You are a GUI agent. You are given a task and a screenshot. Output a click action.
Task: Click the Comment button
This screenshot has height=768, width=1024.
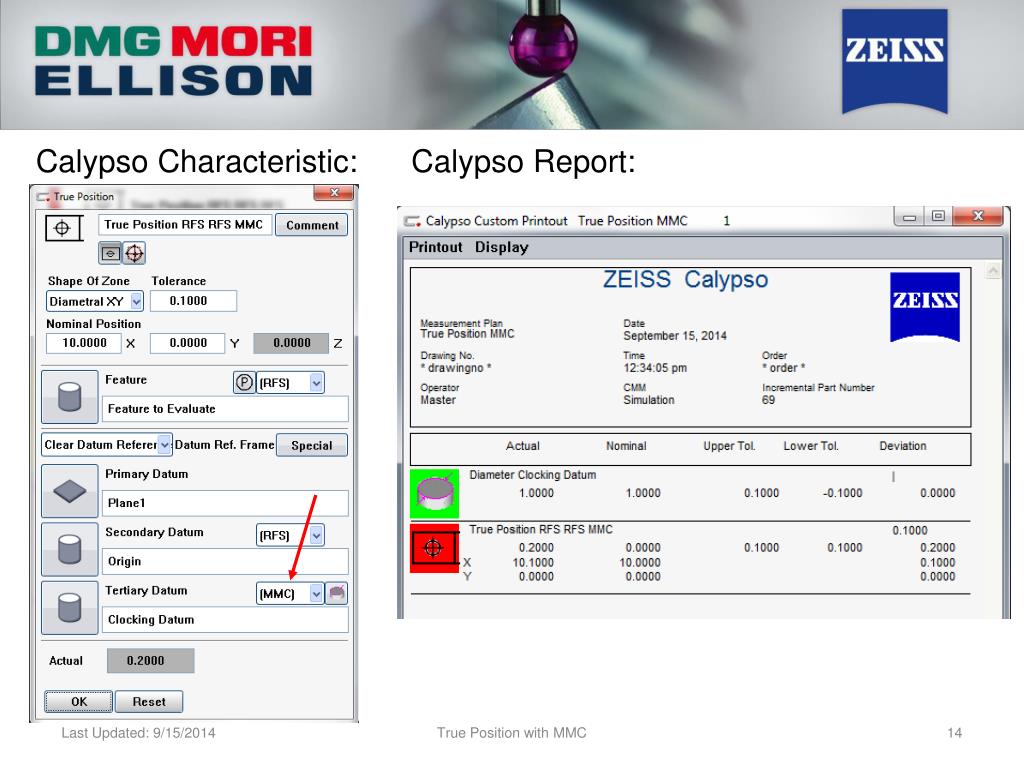click(x=312, y=225)
